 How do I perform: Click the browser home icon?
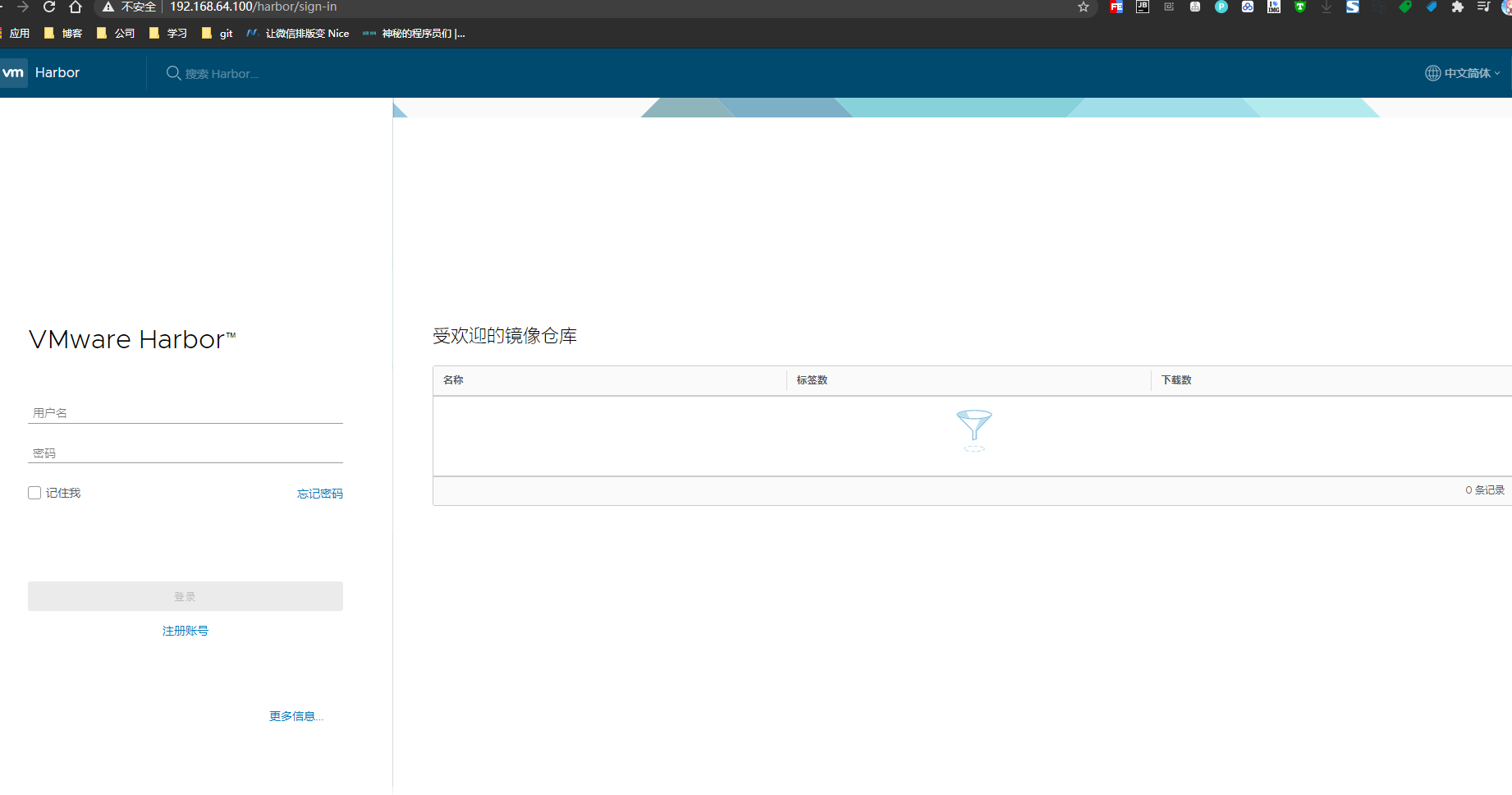76,7
